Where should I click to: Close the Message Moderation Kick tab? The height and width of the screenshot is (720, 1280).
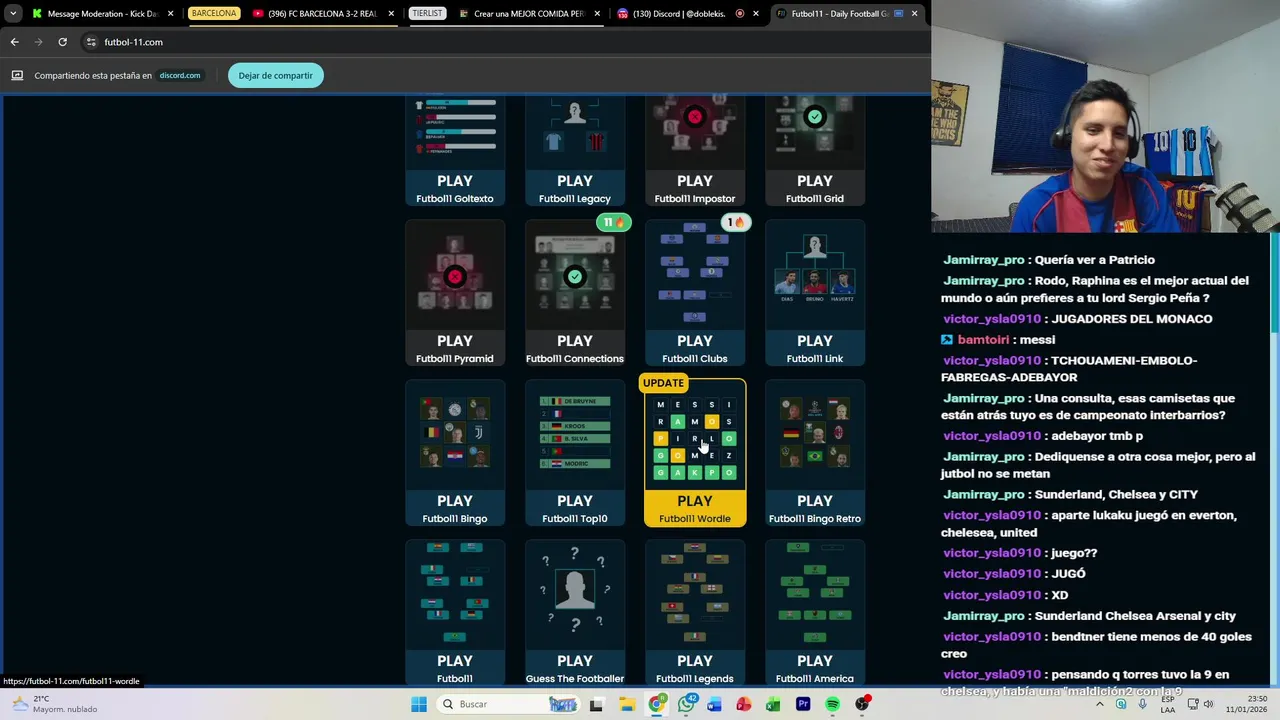[171, 14]
